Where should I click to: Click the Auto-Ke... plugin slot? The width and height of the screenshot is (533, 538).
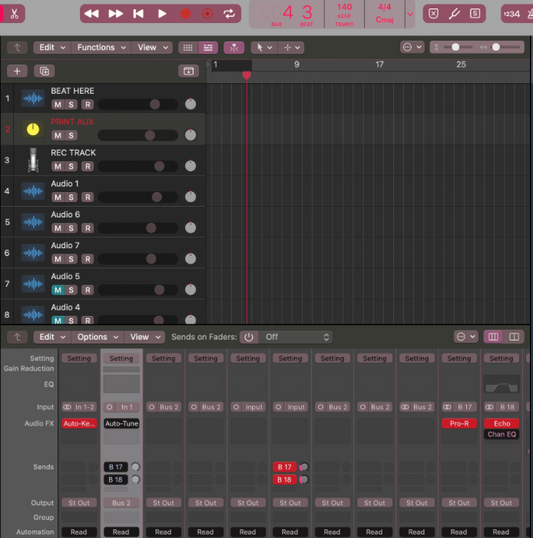pos(79,423)
